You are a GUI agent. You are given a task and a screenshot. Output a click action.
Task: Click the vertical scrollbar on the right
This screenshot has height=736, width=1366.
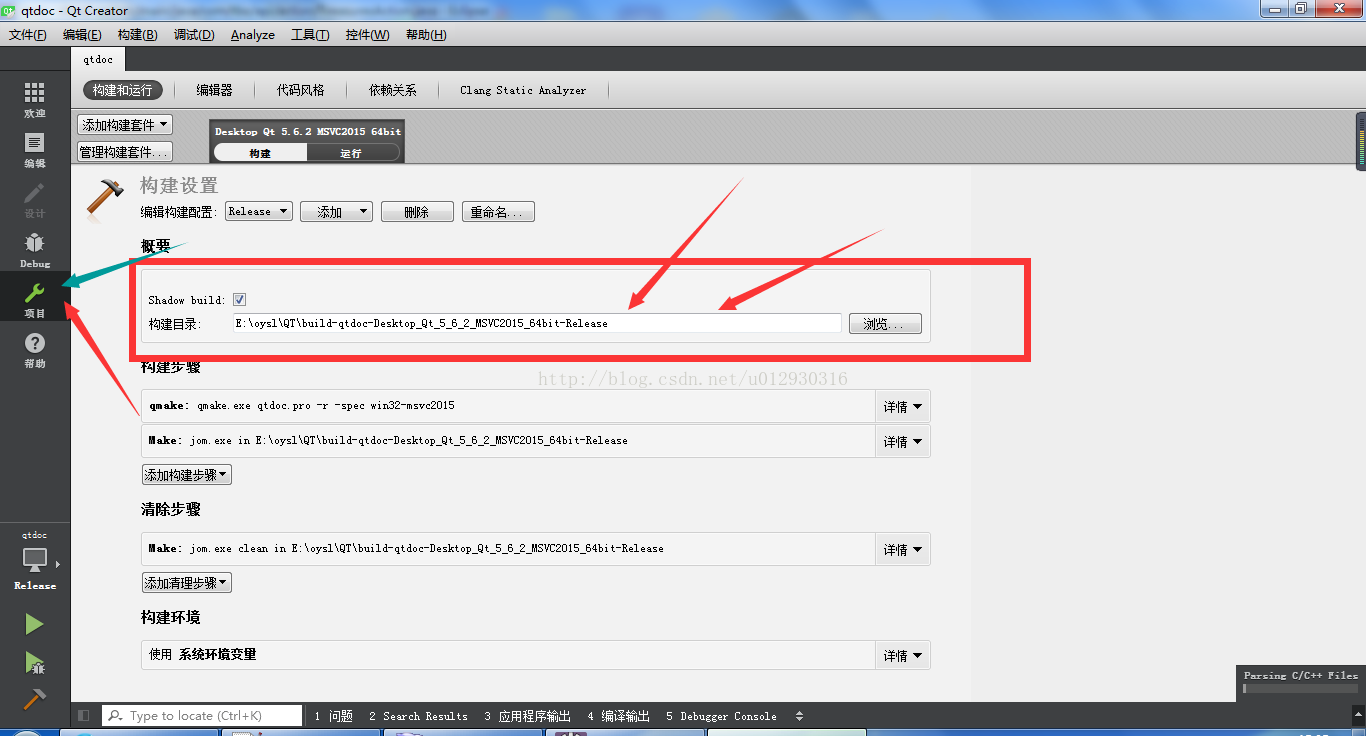[1361, 142]
